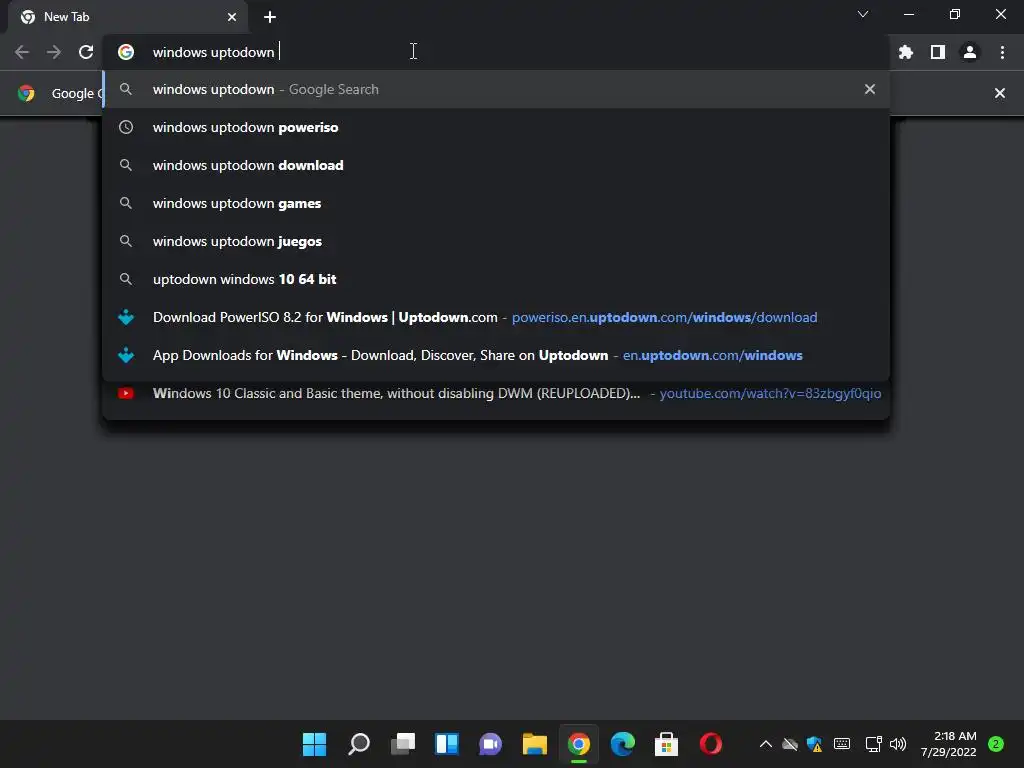Screen dimensions: 1024x768
Task: Click the Google logo in the address bar
Action: 126,52
